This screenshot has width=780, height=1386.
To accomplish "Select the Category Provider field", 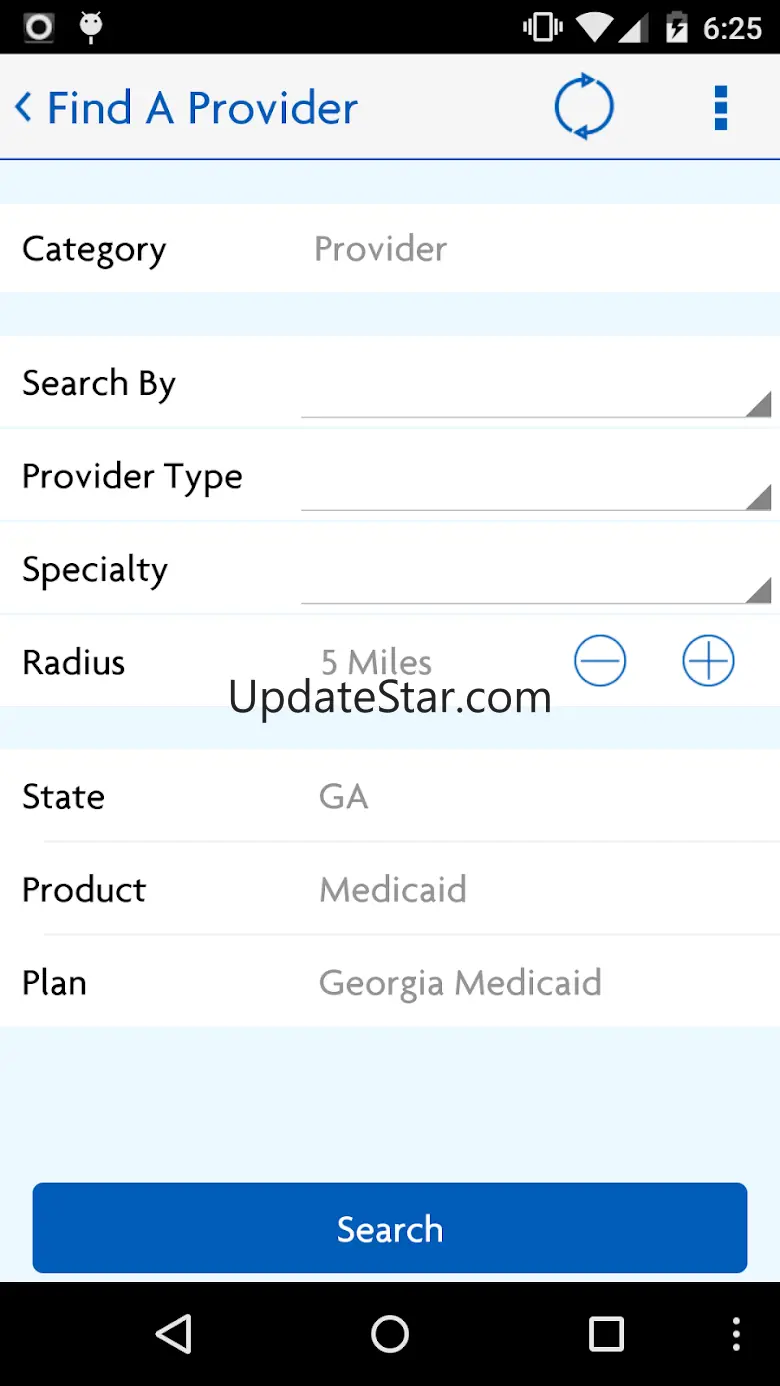I will 380,249.
